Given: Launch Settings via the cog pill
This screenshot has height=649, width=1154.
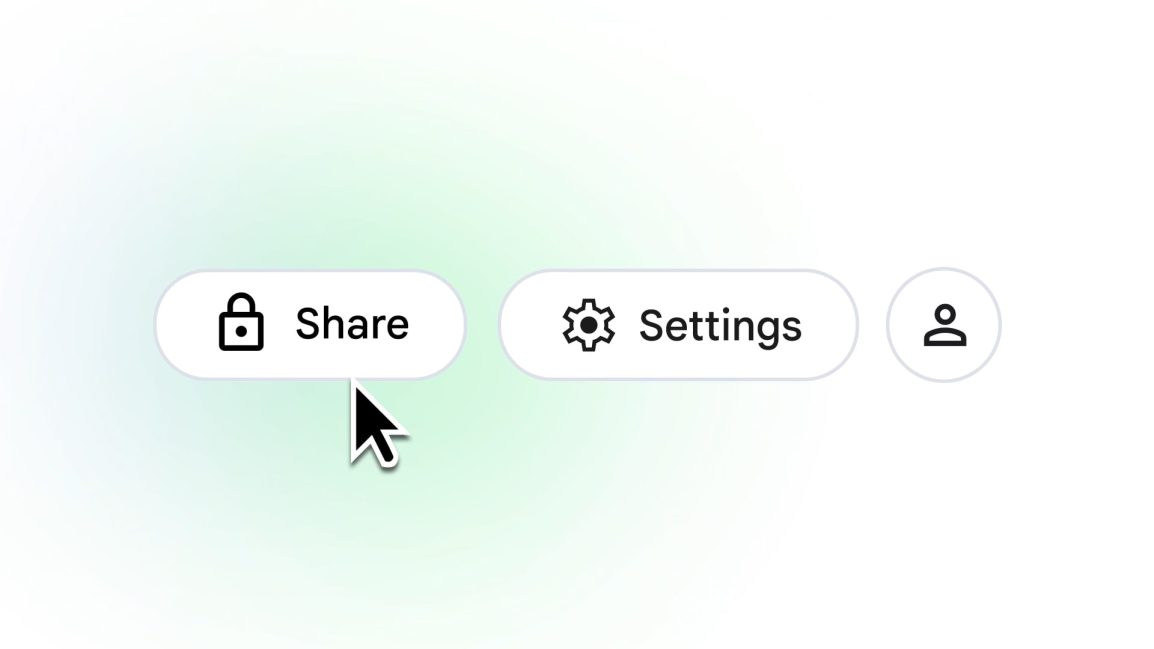Looking at the screenshot, I should (679, 324).
